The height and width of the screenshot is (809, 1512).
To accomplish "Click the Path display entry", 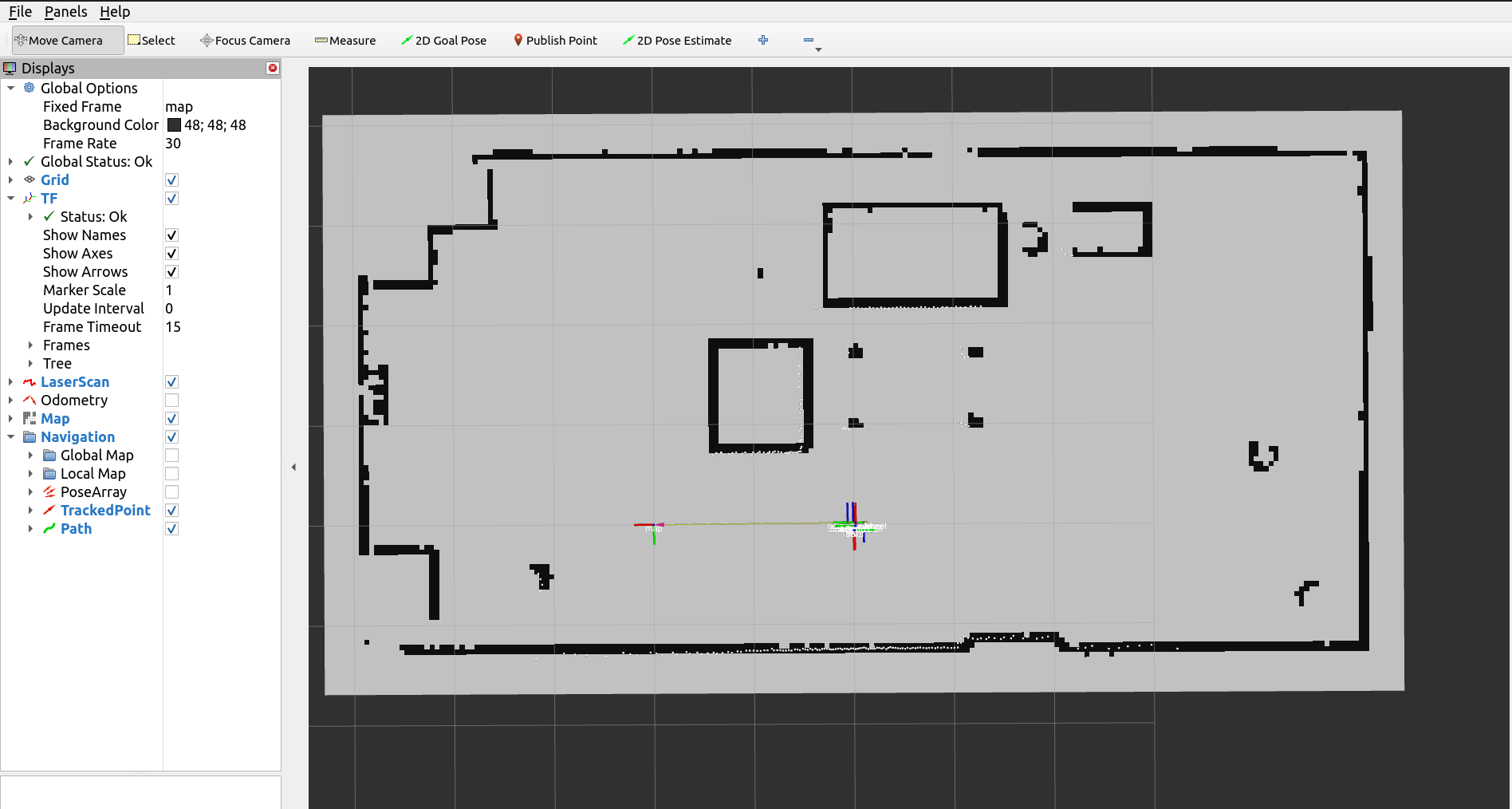I will pyautogui.click(x=75, y=528).
